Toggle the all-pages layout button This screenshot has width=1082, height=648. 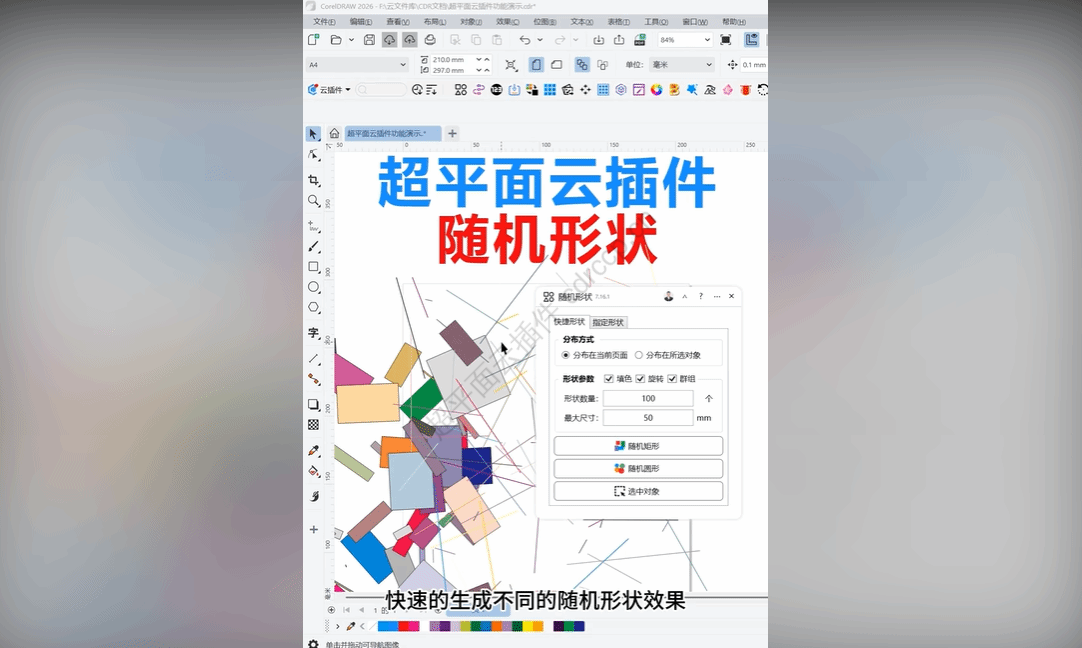582,65
